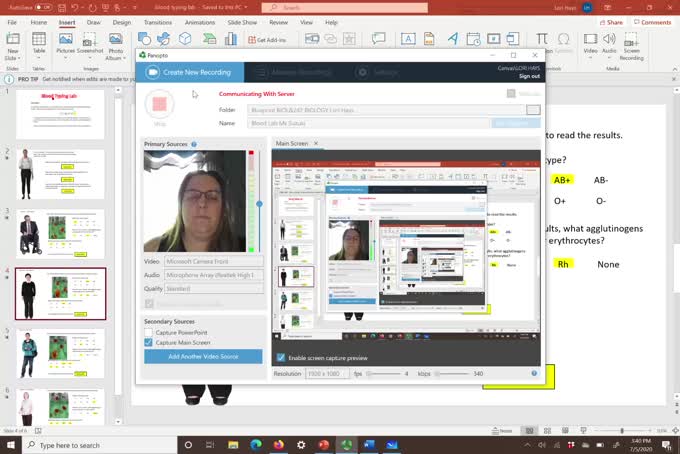Toggle Enable screen capture preview checkbox
This screenshot has height=454, width=680.
281,357
